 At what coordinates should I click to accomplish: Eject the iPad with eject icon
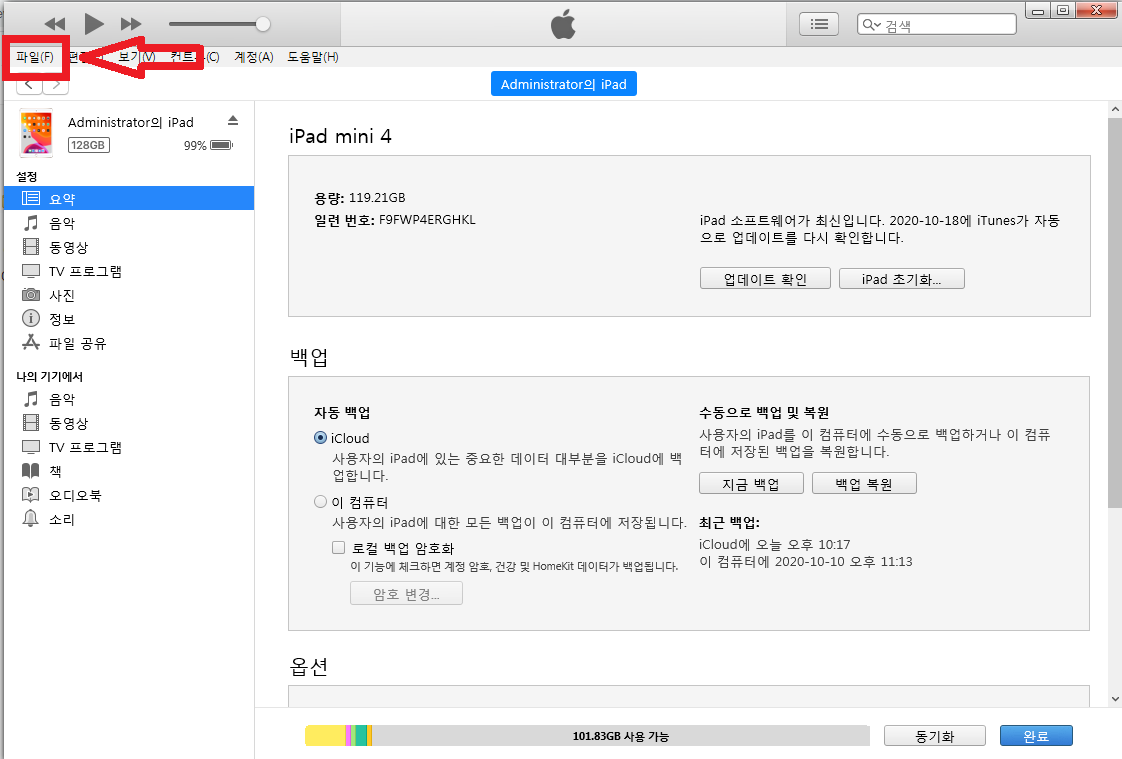coord(233,120)
